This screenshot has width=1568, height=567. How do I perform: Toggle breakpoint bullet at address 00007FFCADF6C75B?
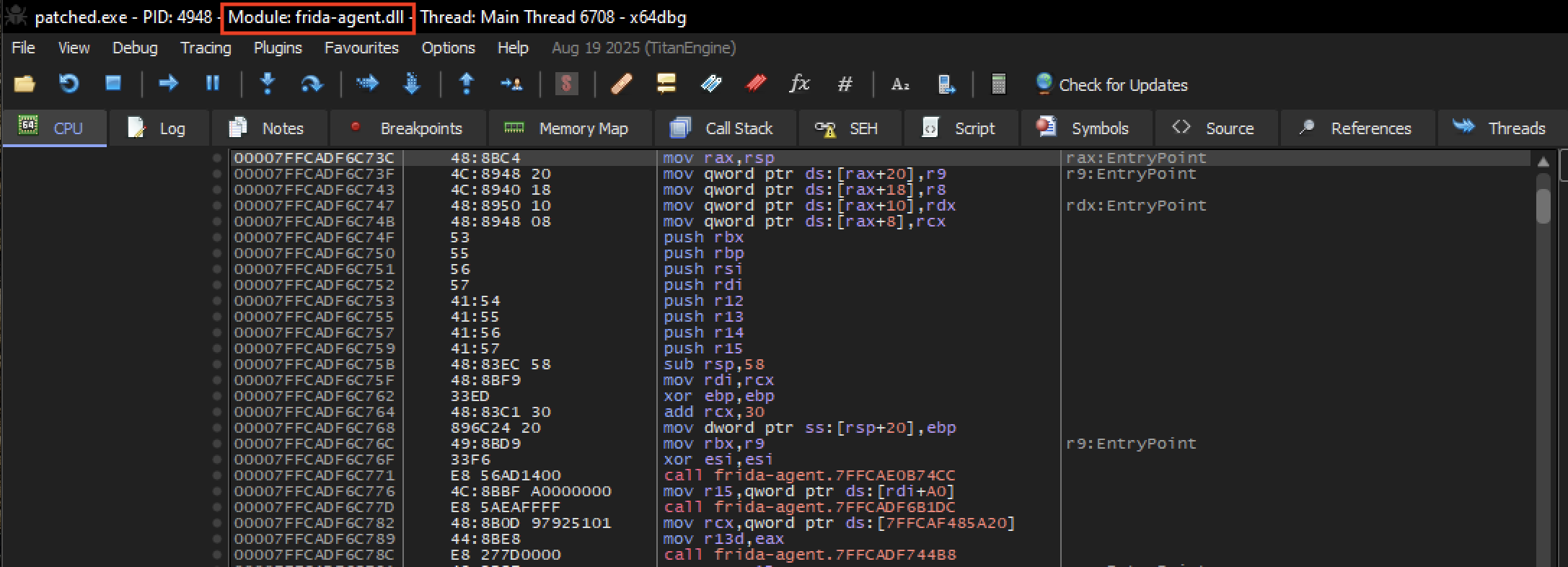[x=216, y=364]
